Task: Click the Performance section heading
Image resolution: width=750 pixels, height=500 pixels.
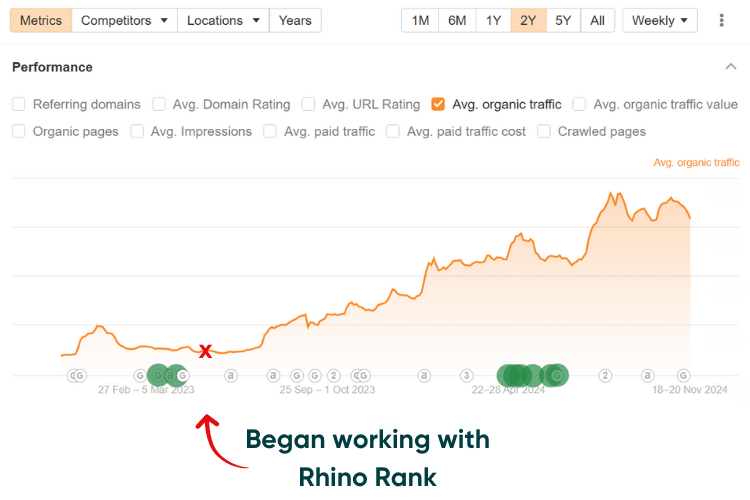Action: (52, 67)
